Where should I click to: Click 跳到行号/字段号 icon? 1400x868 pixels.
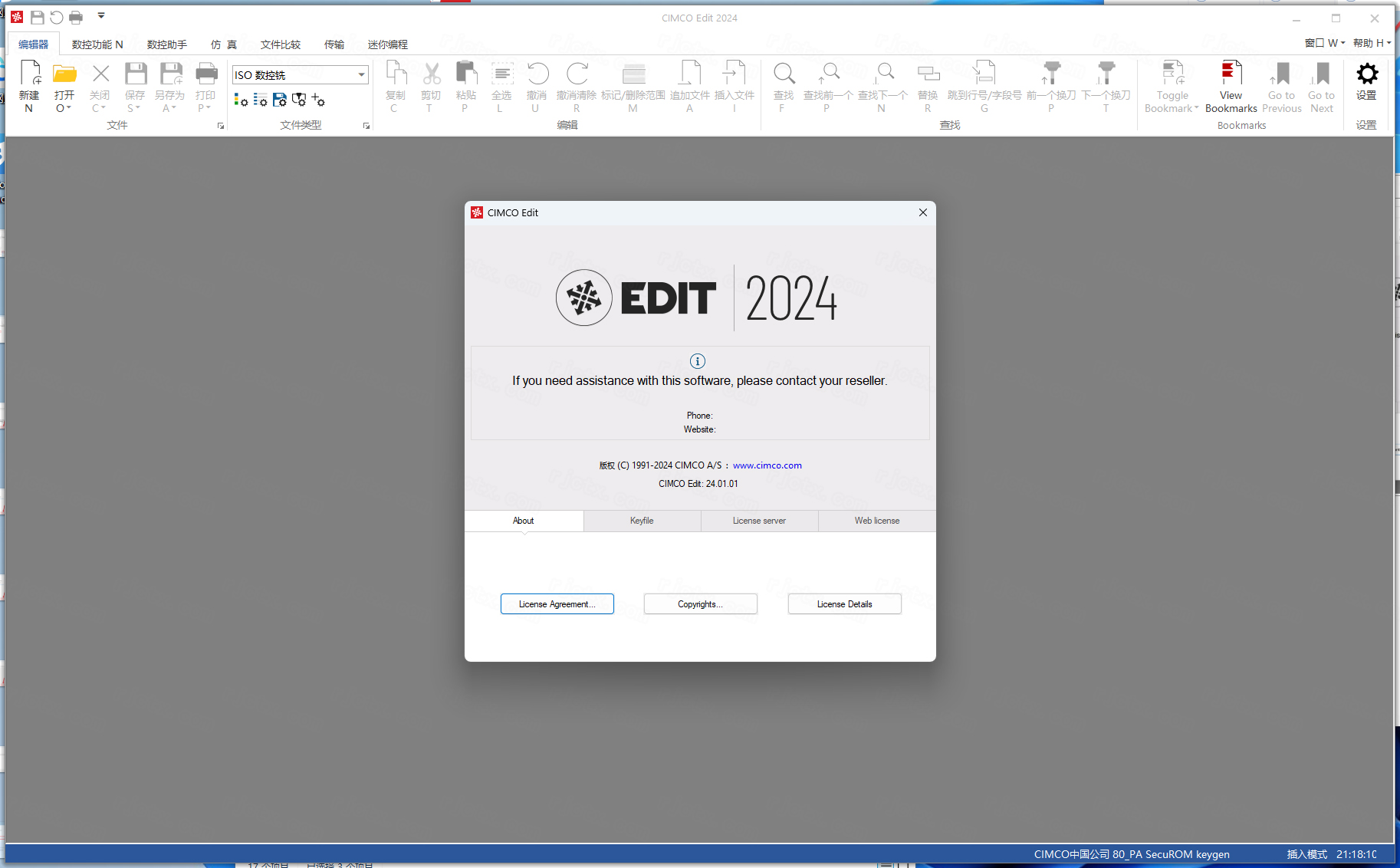tap(984, 74)
